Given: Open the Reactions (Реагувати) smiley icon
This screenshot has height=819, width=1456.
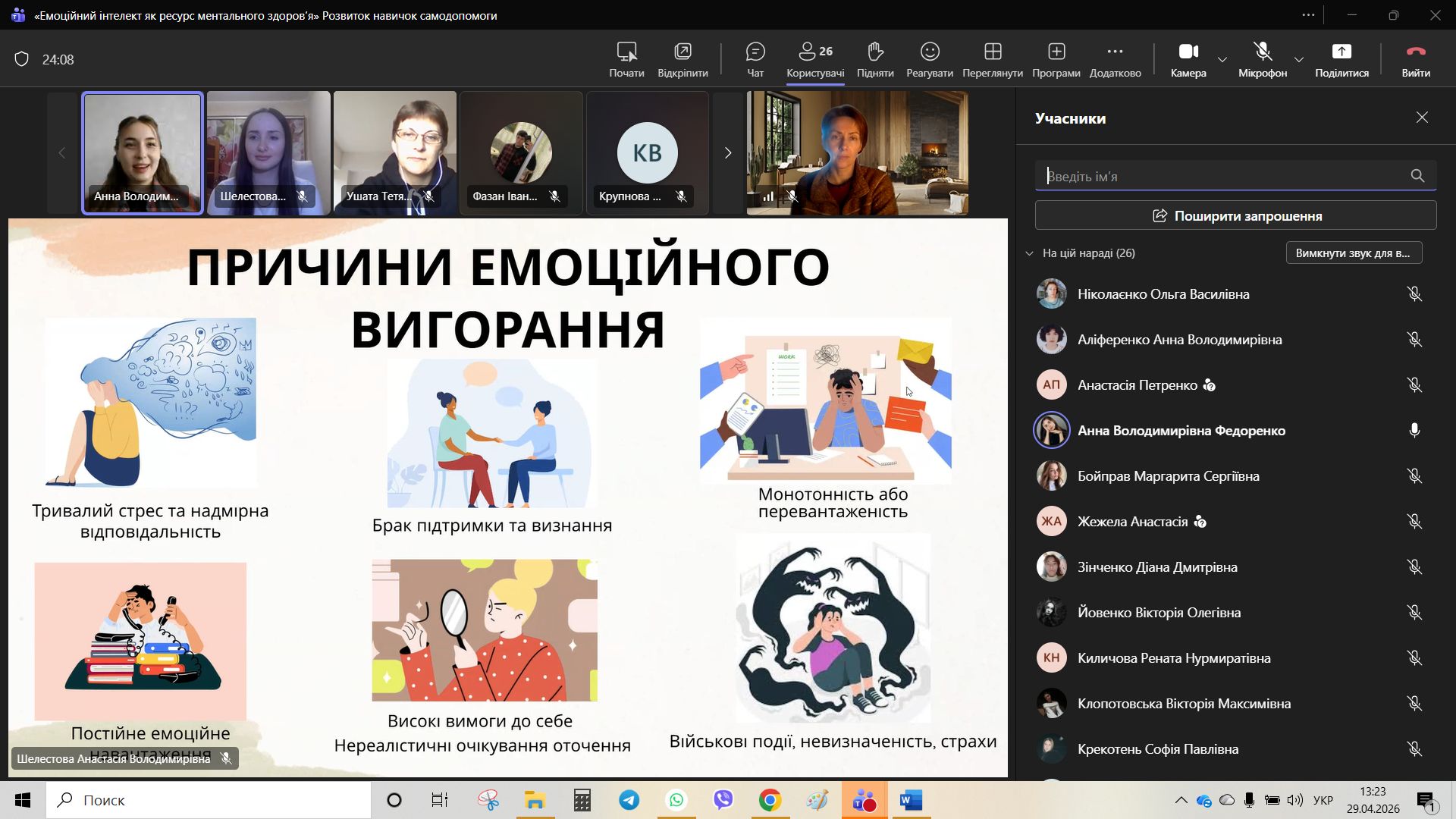Looking at the screenshot, I should click(x=930, y=52).
